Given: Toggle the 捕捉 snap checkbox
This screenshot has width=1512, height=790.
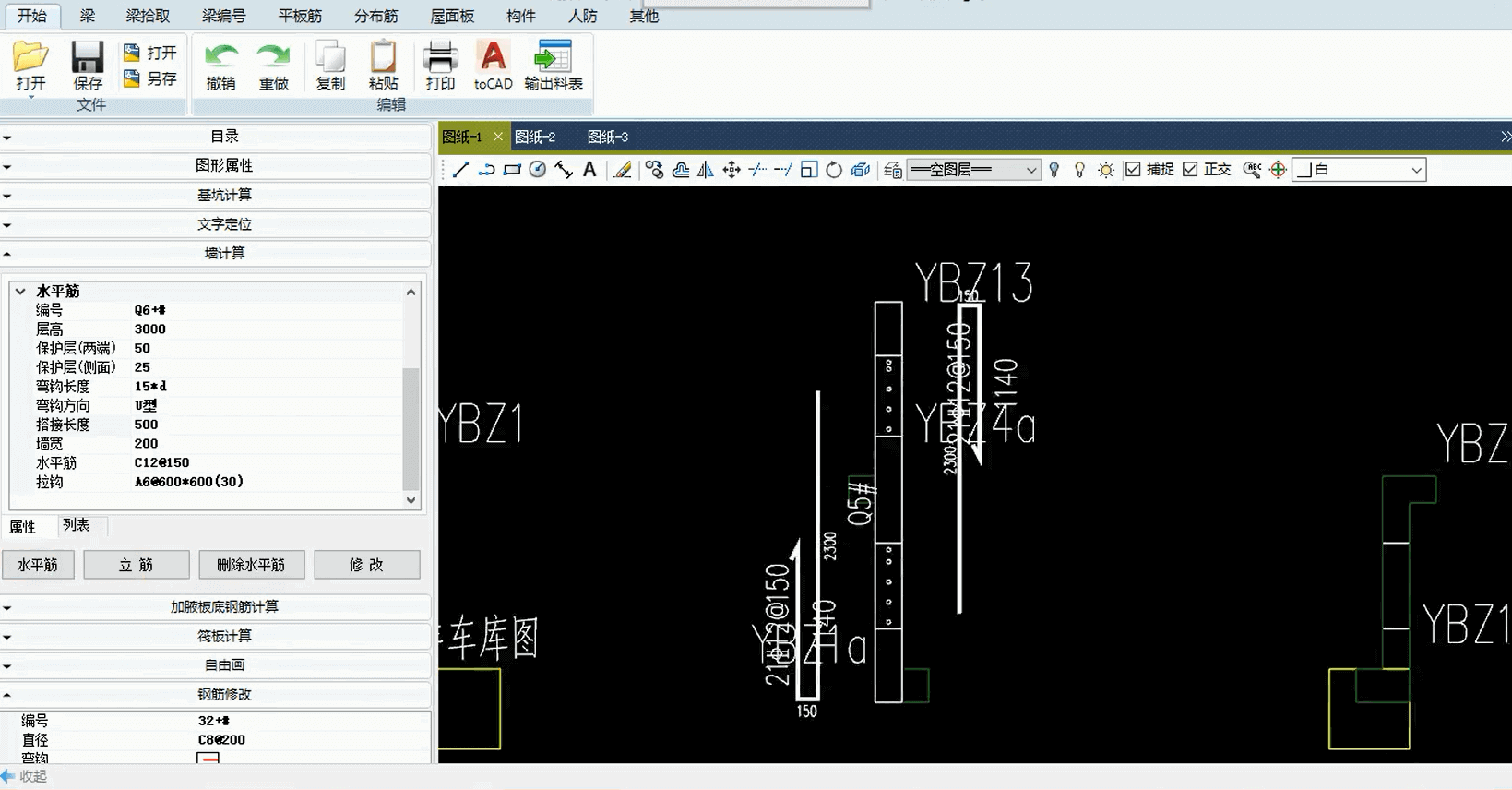Looking at the screenshot, I should click(1133, 170).
